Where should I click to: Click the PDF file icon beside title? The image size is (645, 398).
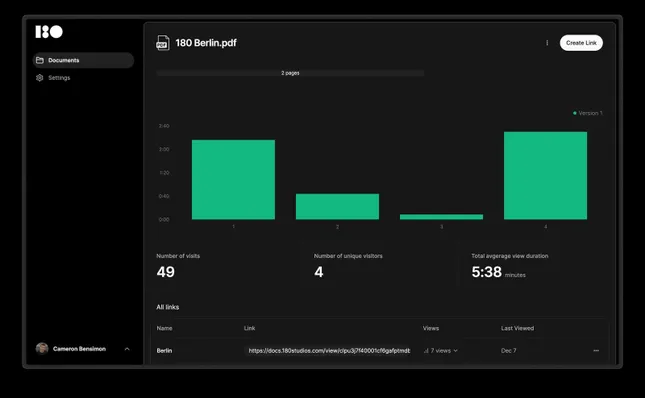(x=162, y=43)
